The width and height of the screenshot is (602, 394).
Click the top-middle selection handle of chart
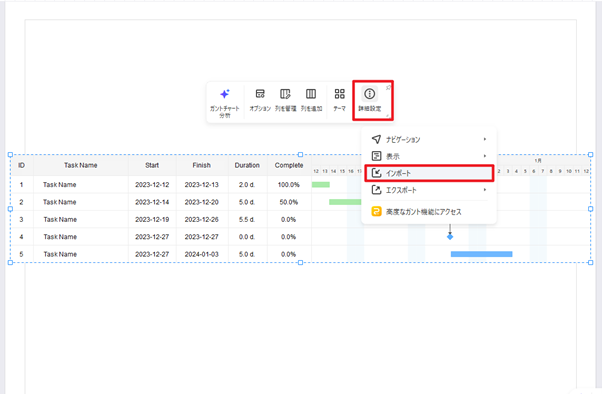click(x=301, y=155)
